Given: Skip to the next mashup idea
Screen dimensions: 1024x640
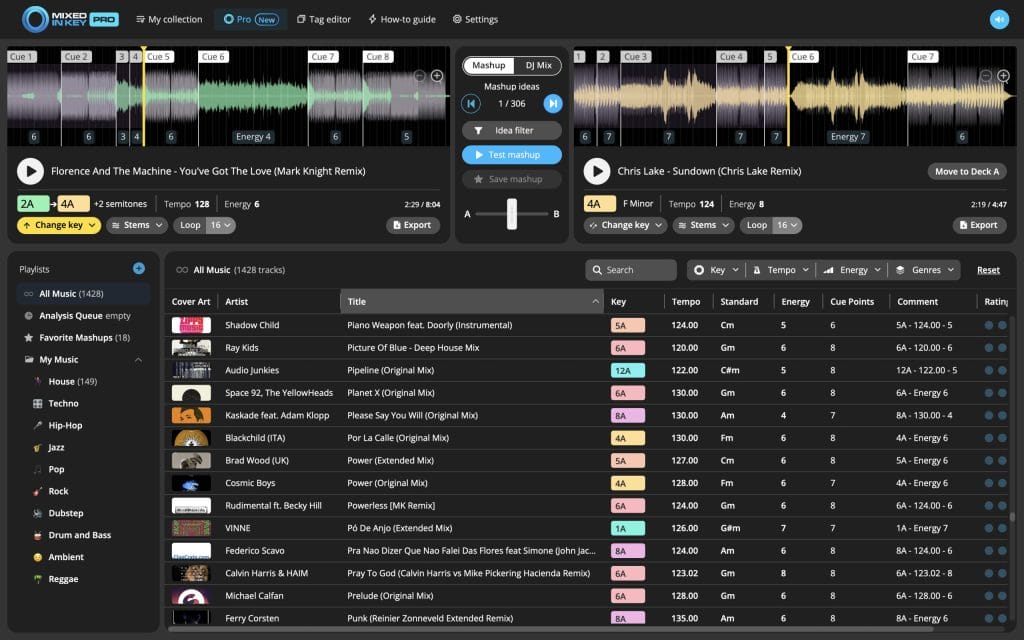Looking at the screenshot, I should (552, 103).
